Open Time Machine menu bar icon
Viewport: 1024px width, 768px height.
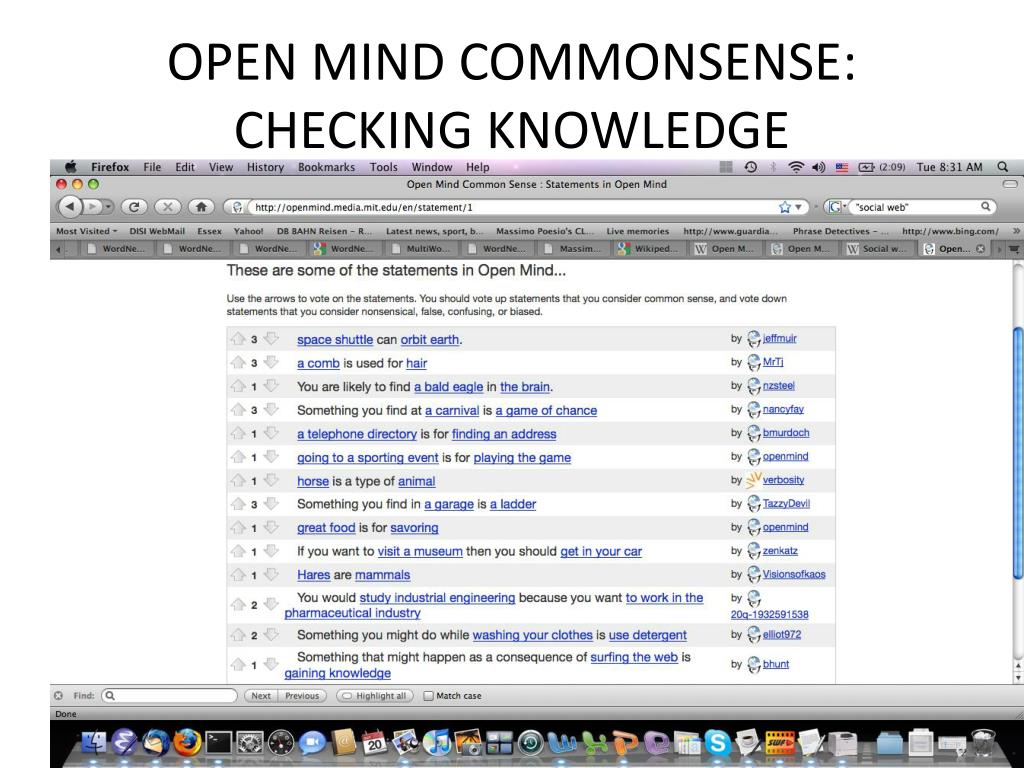pyautogui.click(x=750, y=167)
